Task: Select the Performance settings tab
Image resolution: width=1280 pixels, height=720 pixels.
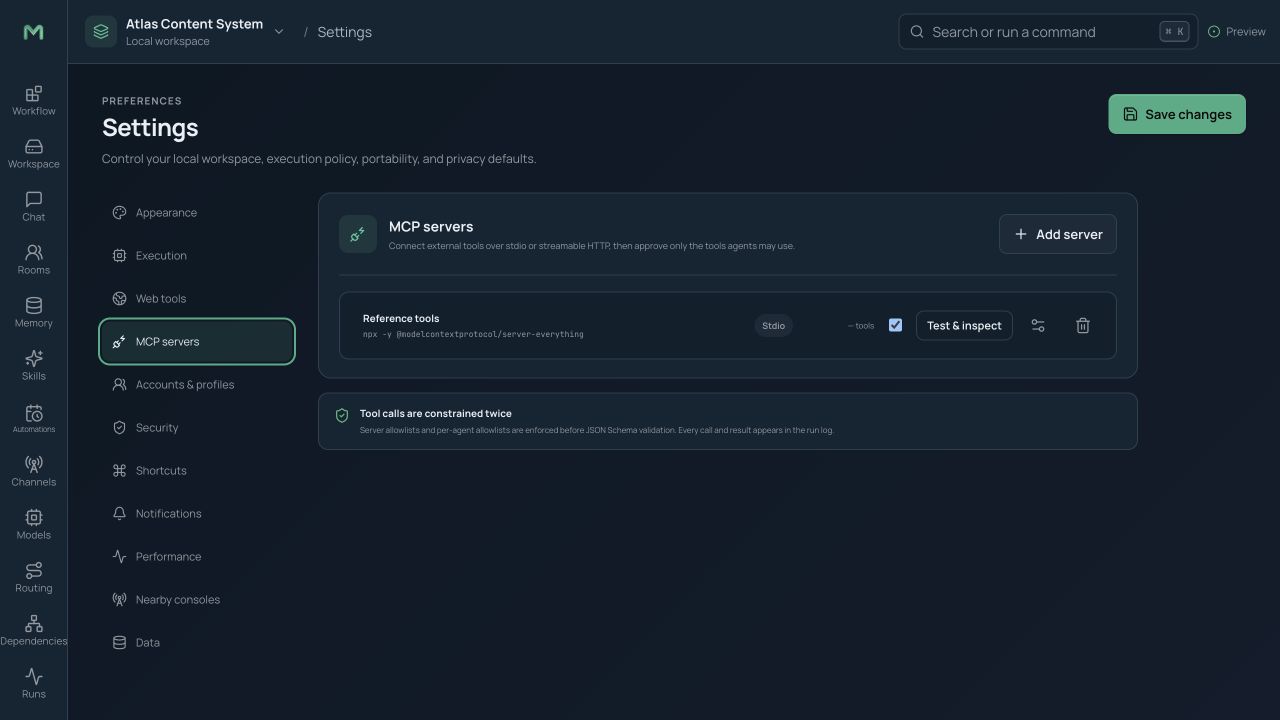Action: 197,557
